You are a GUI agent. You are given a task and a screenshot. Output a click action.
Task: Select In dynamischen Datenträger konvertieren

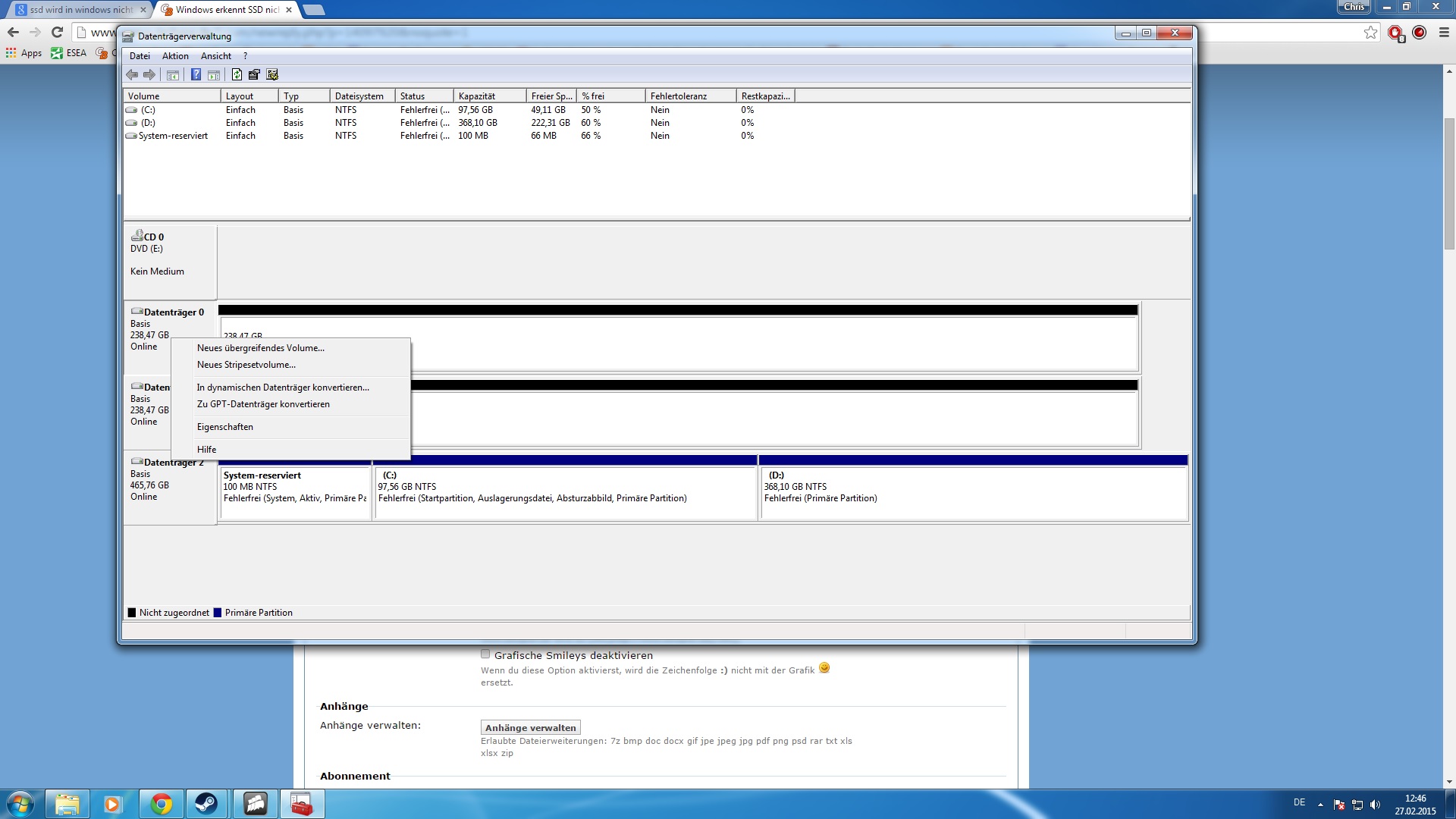tap(283, 388)
